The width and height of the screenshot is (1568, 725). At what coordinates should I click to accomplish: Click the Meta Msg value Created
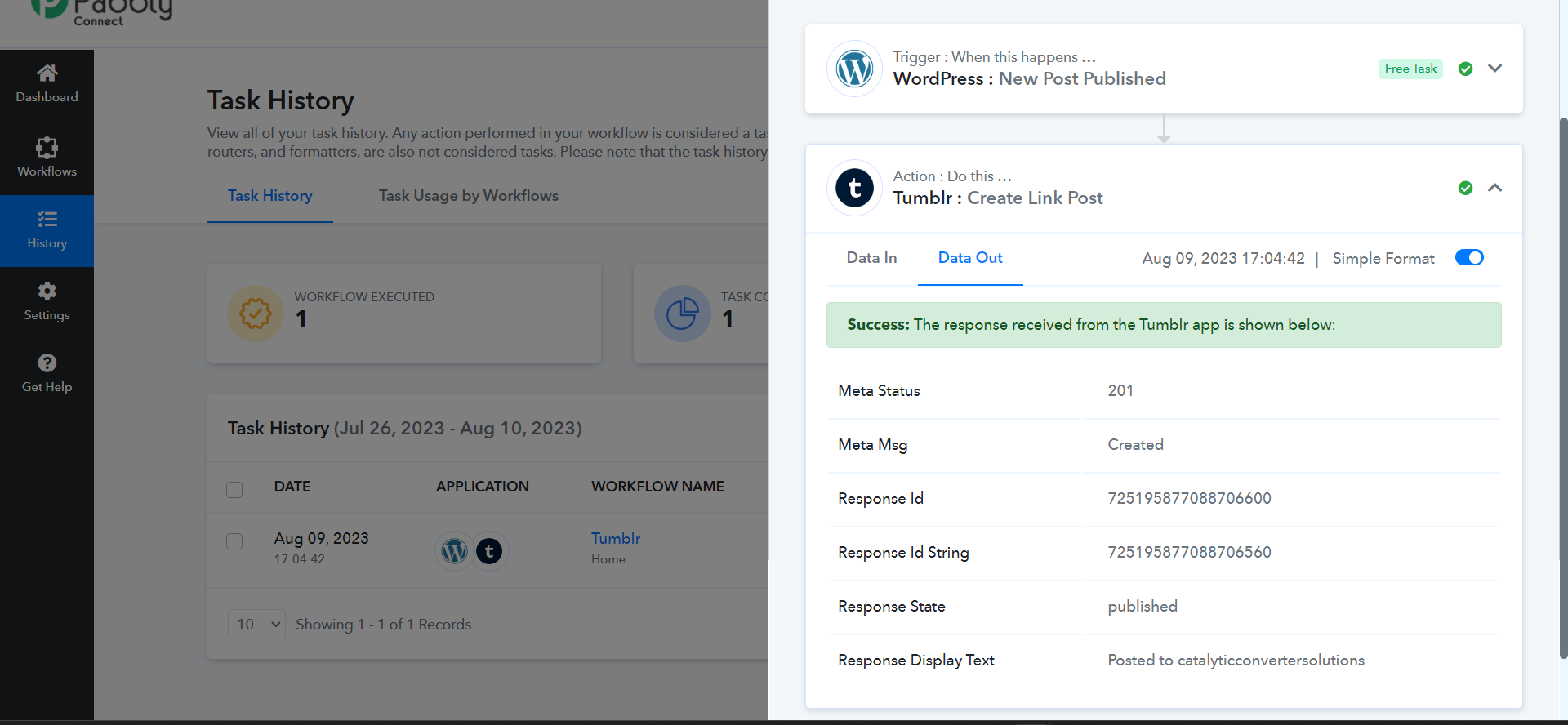(x=1135, y=444)
